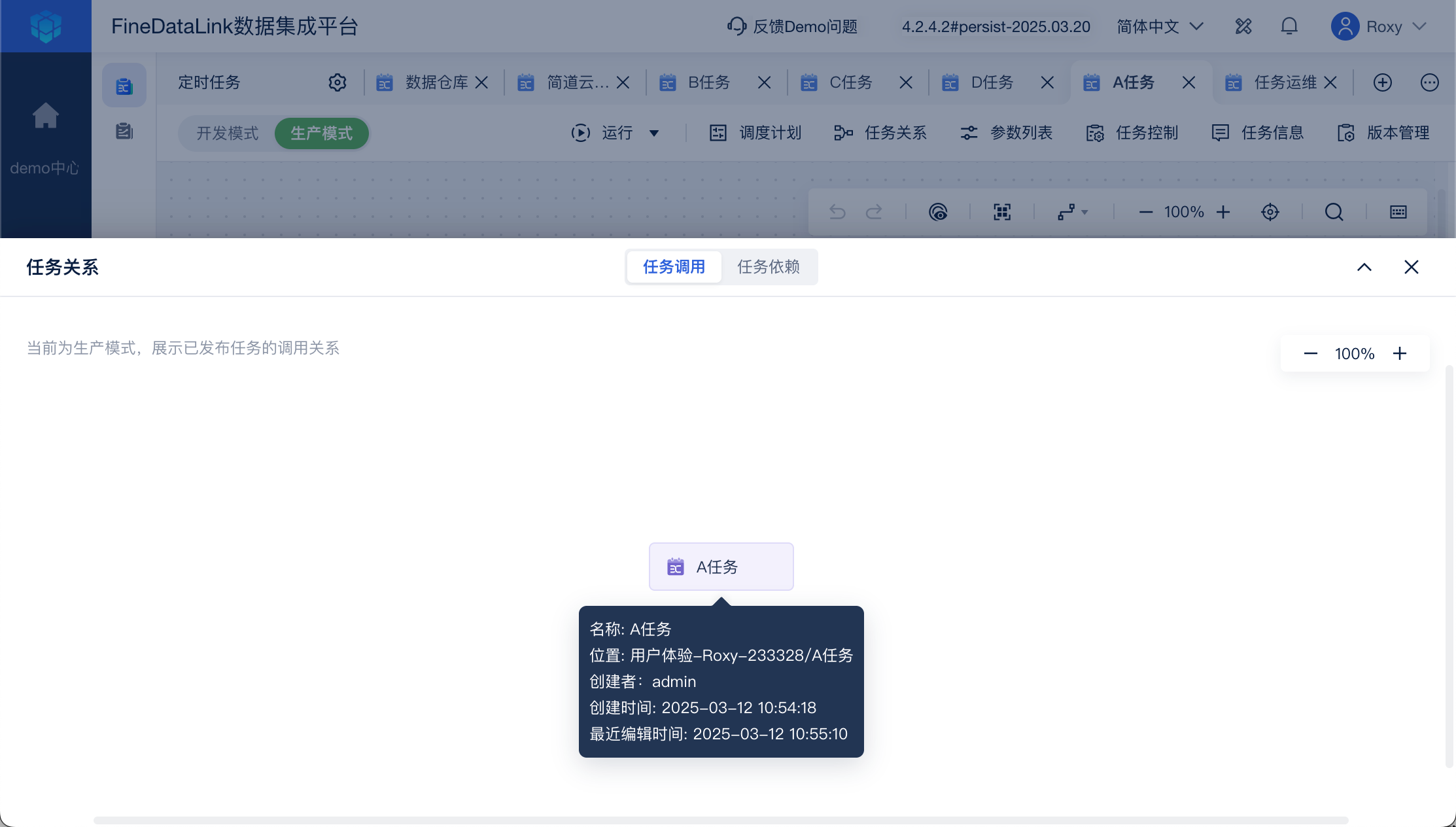Open 参数列表
The height and width of the screenshot is (827, 1456).
[1006, 133]
